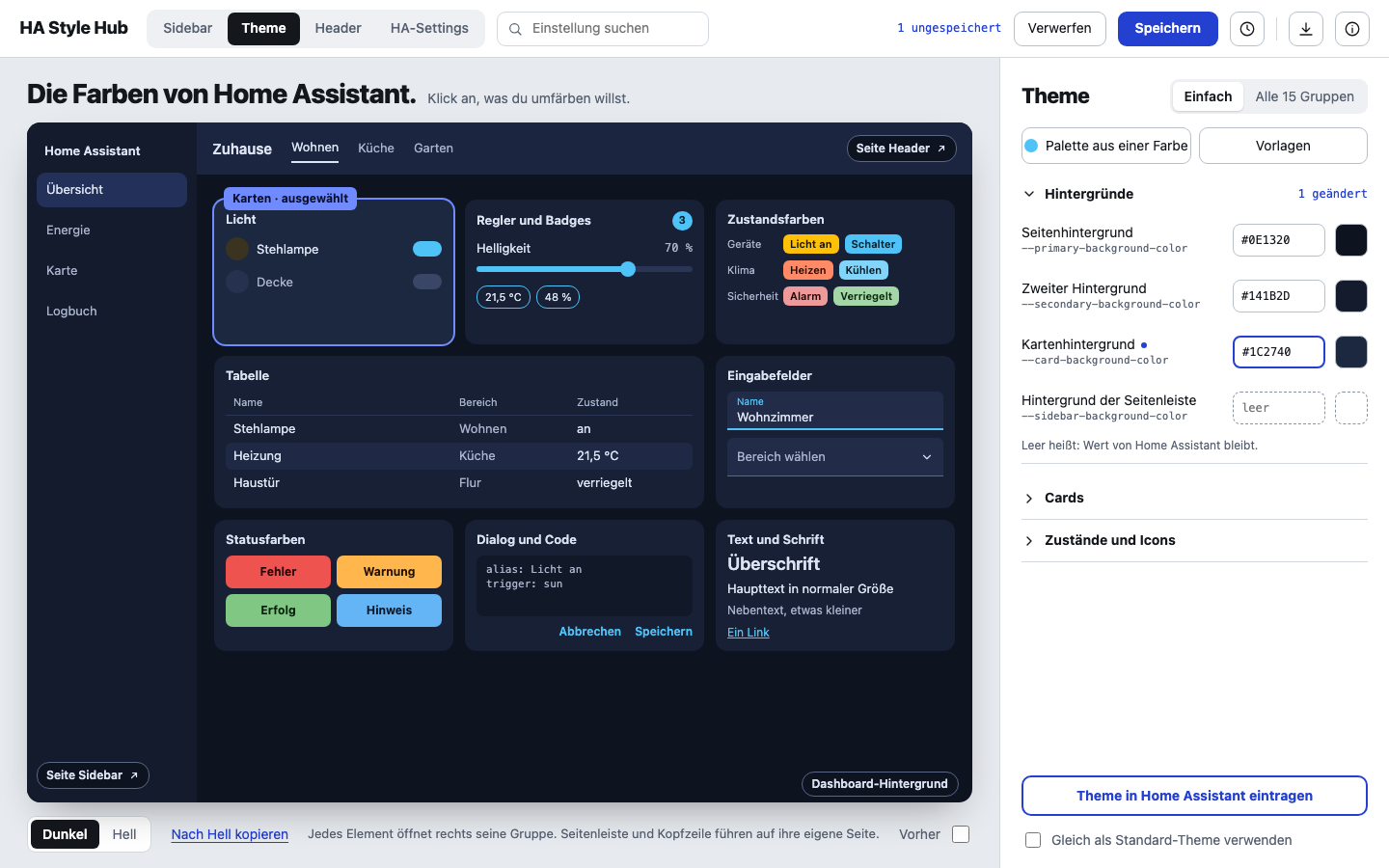Open the history clock icon
This screenshot has width=1389, height=868.
pyautogui.click(x=1247, y=29)
